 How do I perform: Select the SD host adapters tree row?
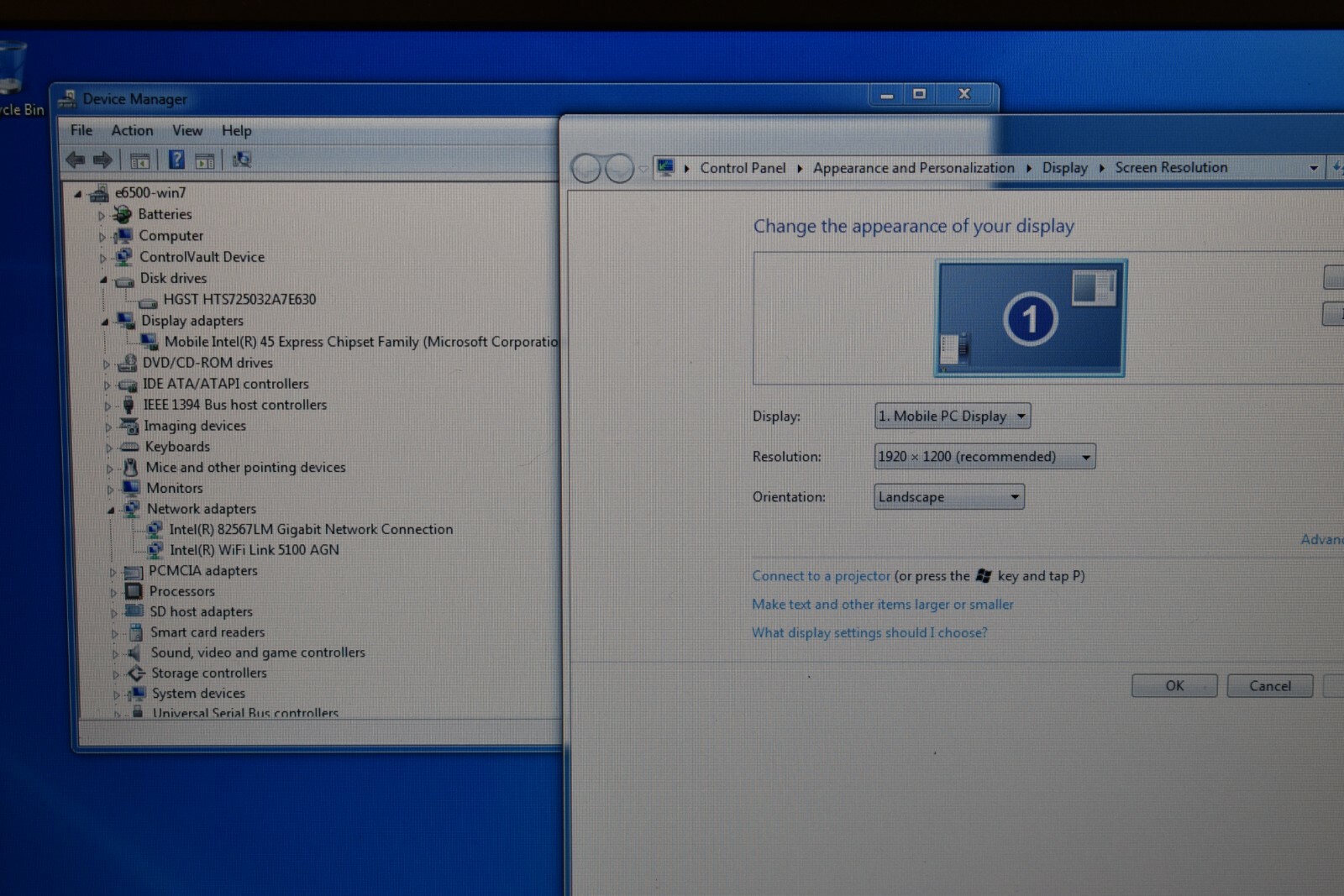point(201,611)
